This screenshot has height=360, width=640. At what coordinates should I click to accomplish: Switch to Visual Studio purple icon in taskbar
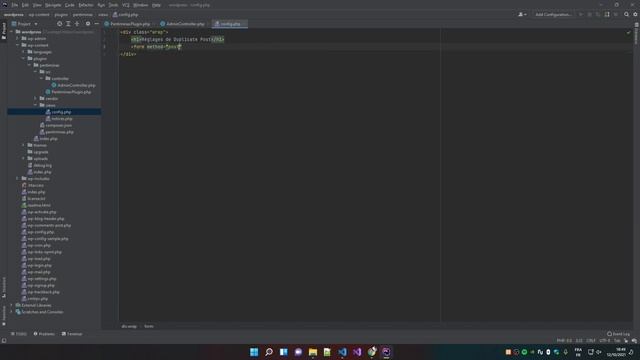point(357,352)
